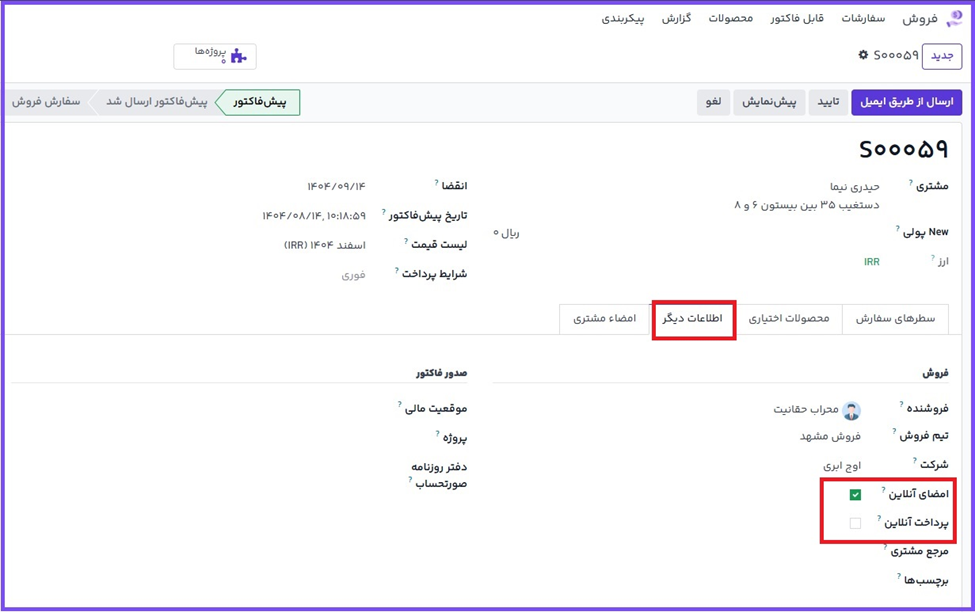Screen dimensions: 975x612
Task: Set status to پیش‌فاکتور ارسال شد stage
Action: [x=156, y=102]
